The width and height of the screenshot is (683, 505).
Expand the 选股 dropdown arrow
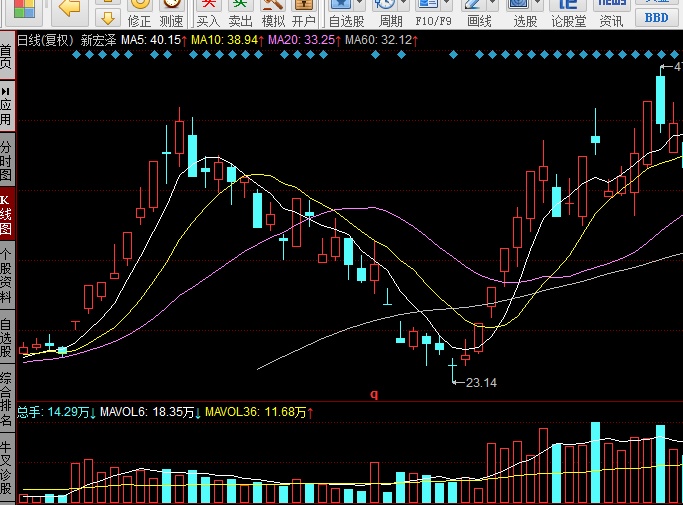(538, 3)
